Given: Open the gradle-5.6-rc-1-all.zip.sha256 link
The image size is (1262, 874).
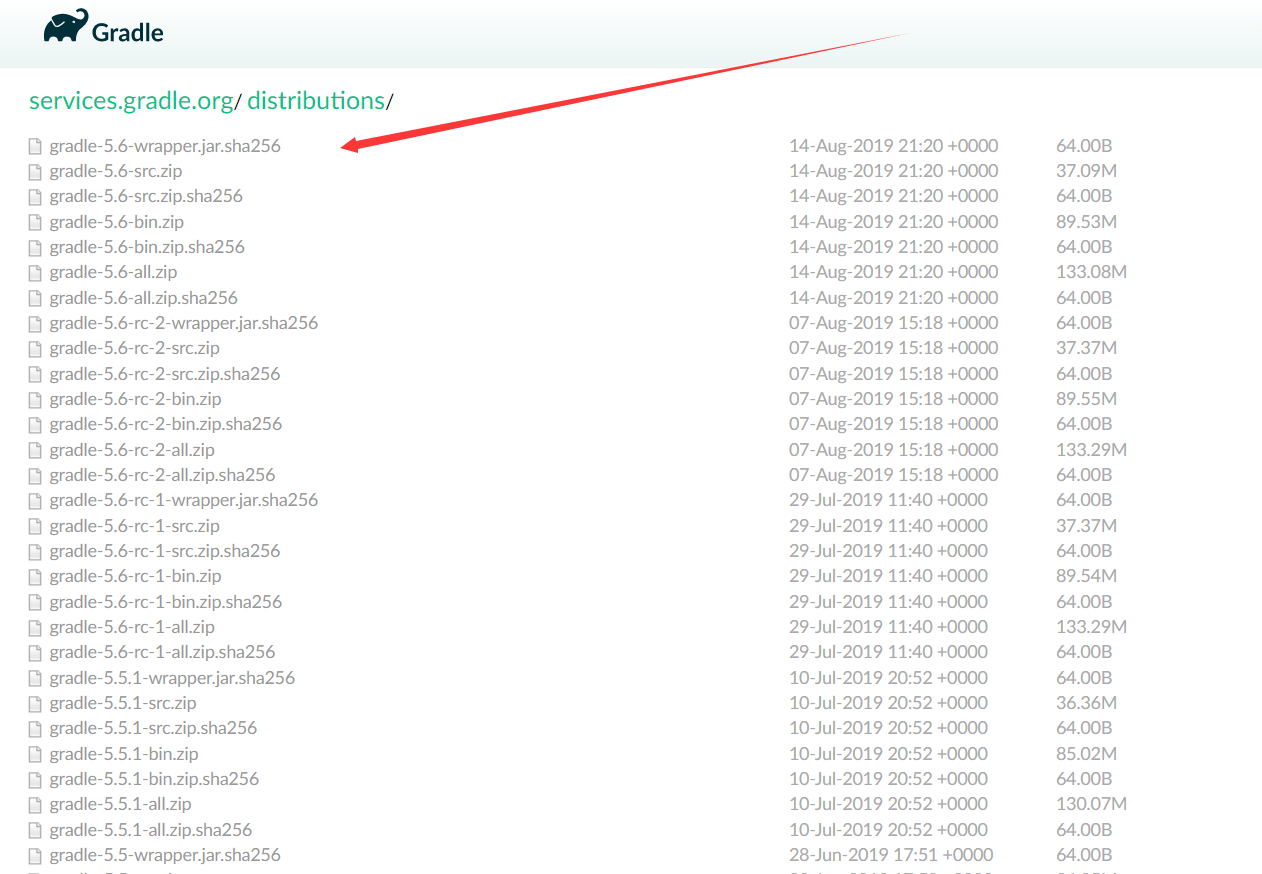Looking at the screenshot, I should [162, 652].
